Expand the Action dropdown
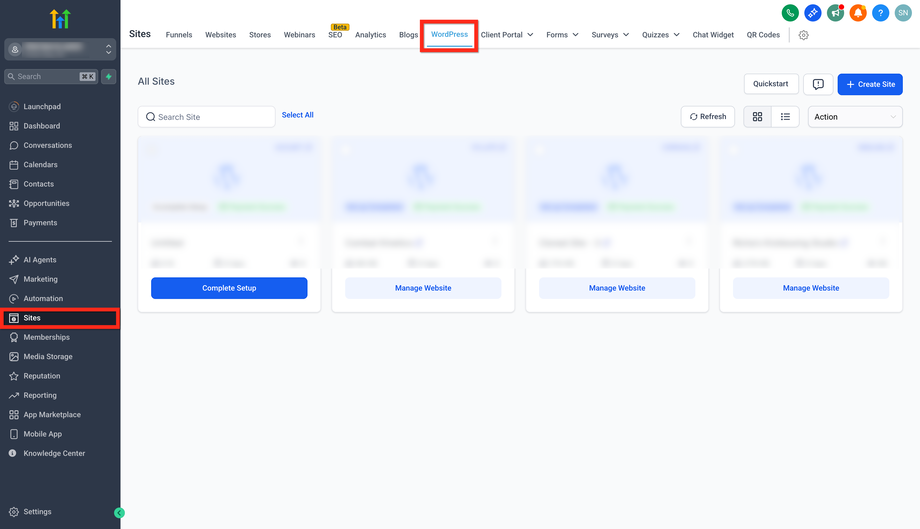Screen dimensions: 920x529 point(855,117)
